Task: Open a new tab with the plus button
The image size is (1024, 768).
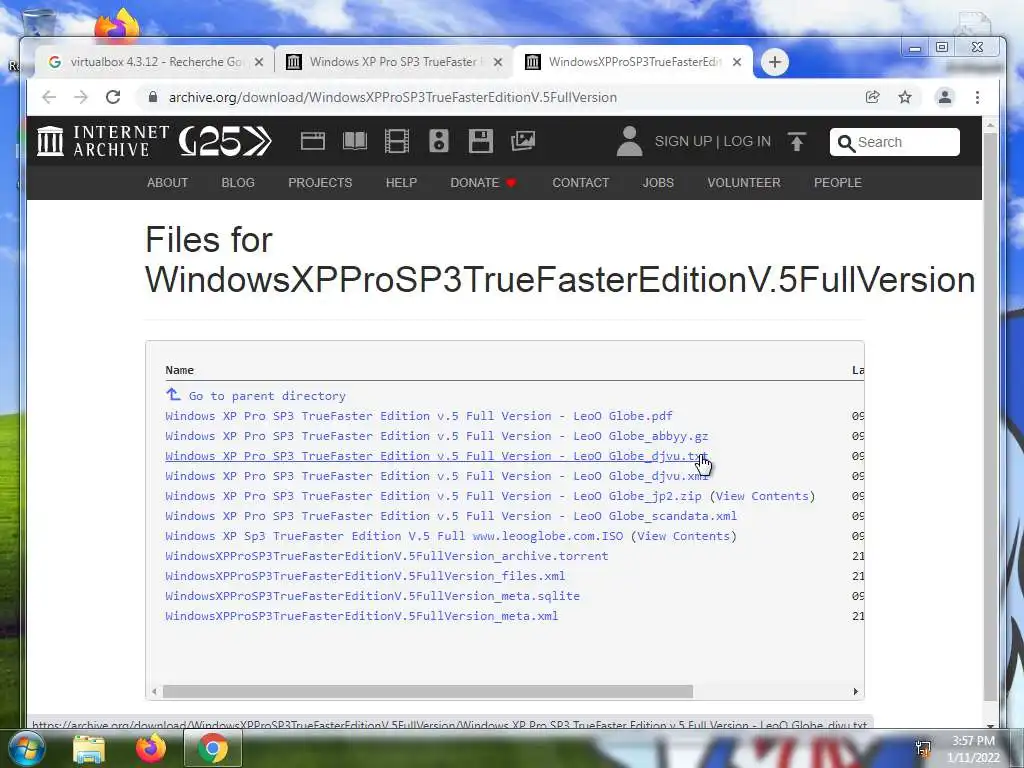Action: click(775, 62)
